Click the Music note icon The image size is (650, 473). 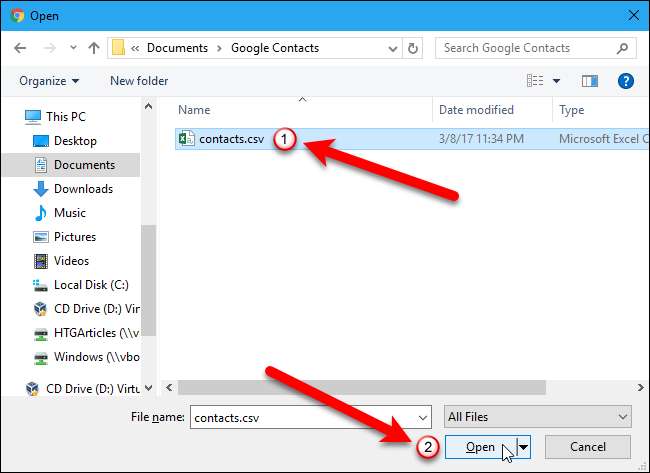[41, 213]
